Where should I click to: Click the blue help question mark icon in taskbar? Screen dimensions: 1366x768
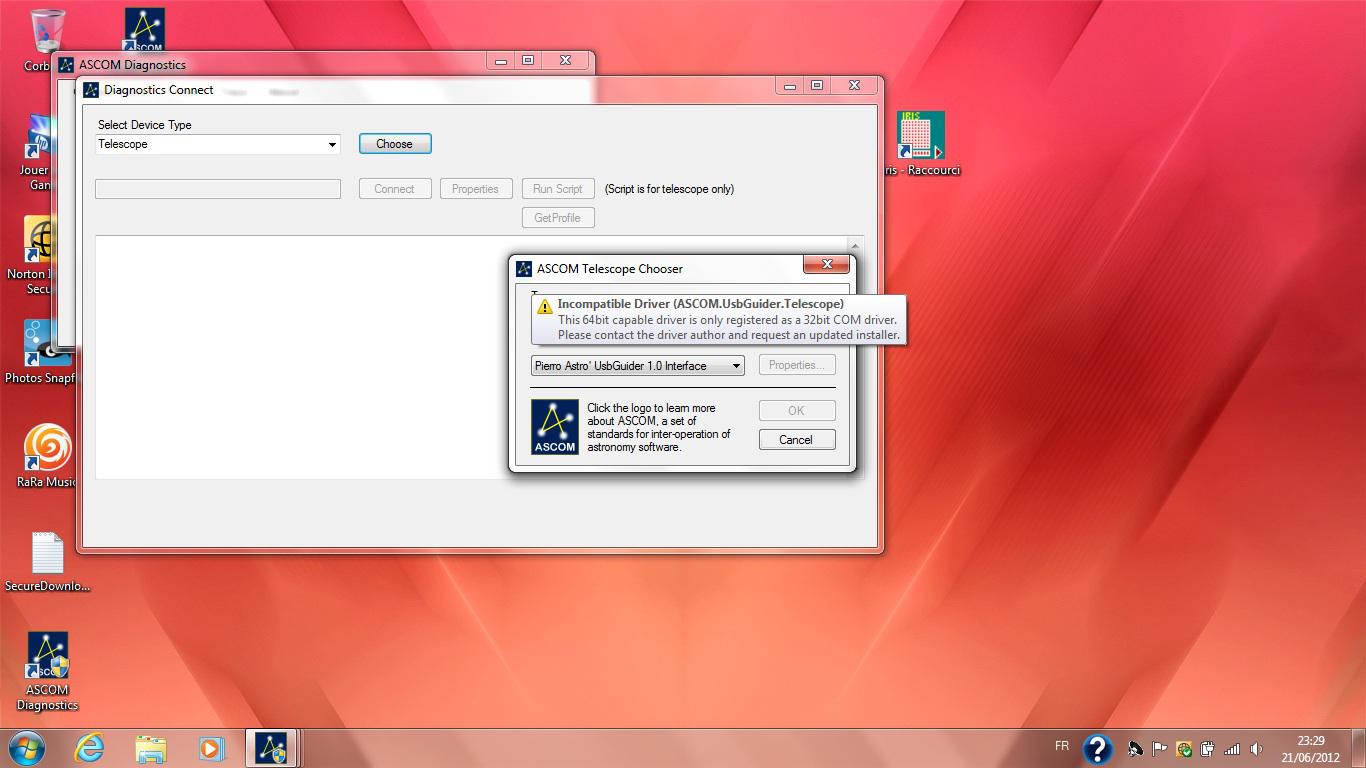click(1097, 749)
